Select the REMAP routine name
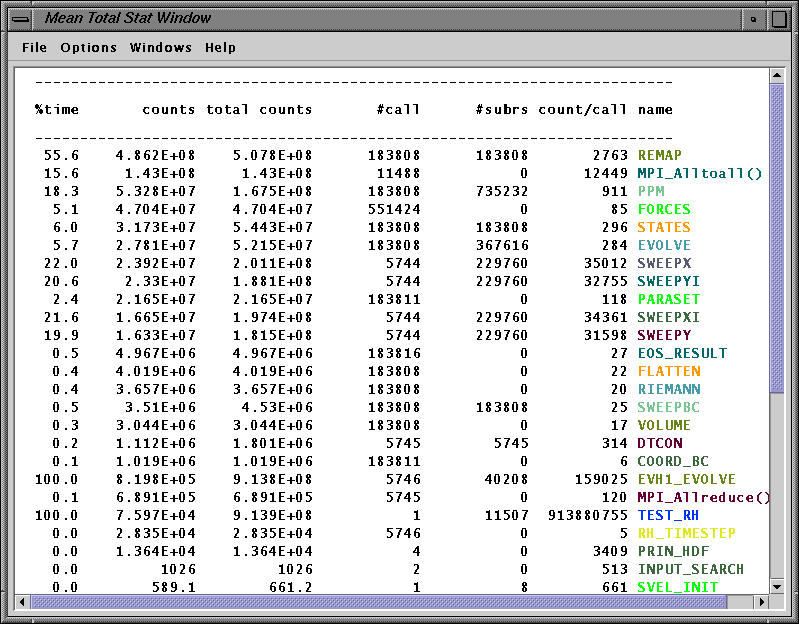 click(x=659, y=155)
